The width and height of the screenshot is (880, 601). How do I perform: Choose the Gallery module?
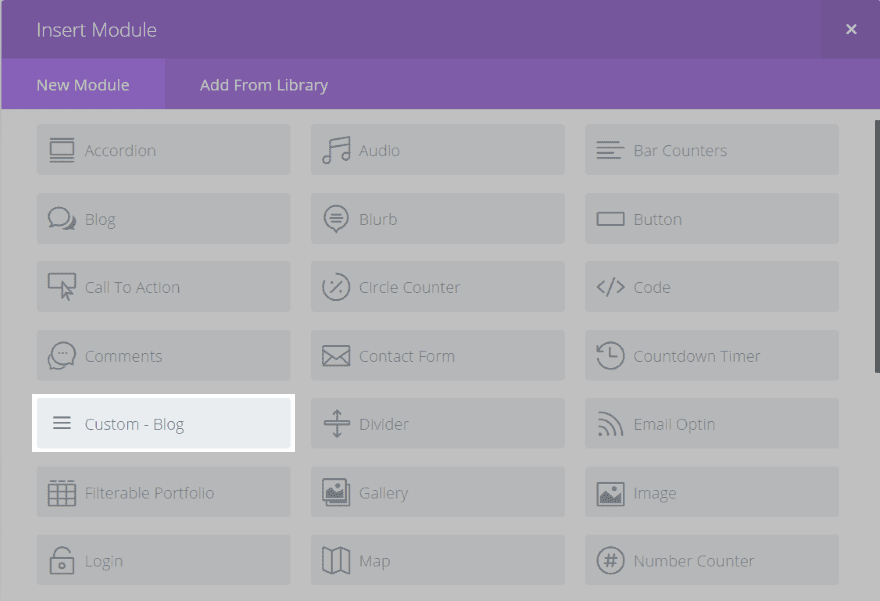point(437,493)
